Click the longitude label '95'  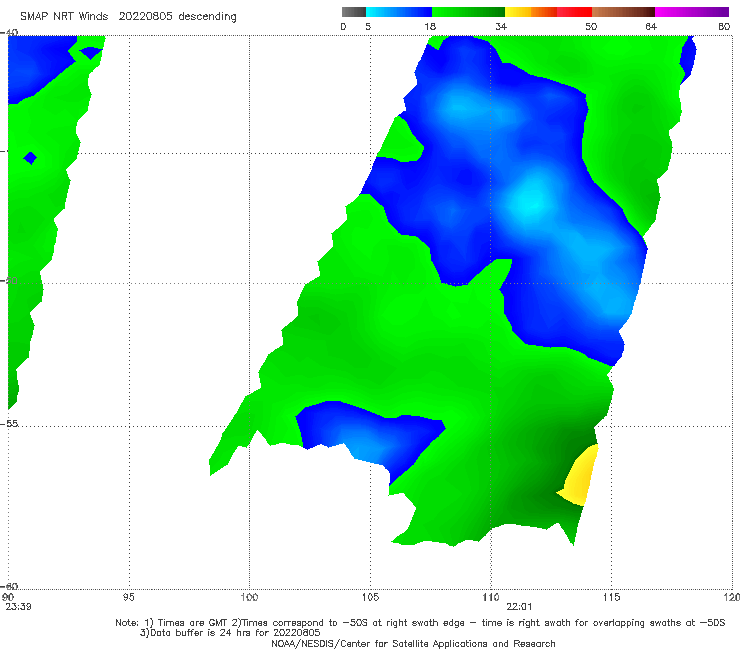click(x=128, y=597)
